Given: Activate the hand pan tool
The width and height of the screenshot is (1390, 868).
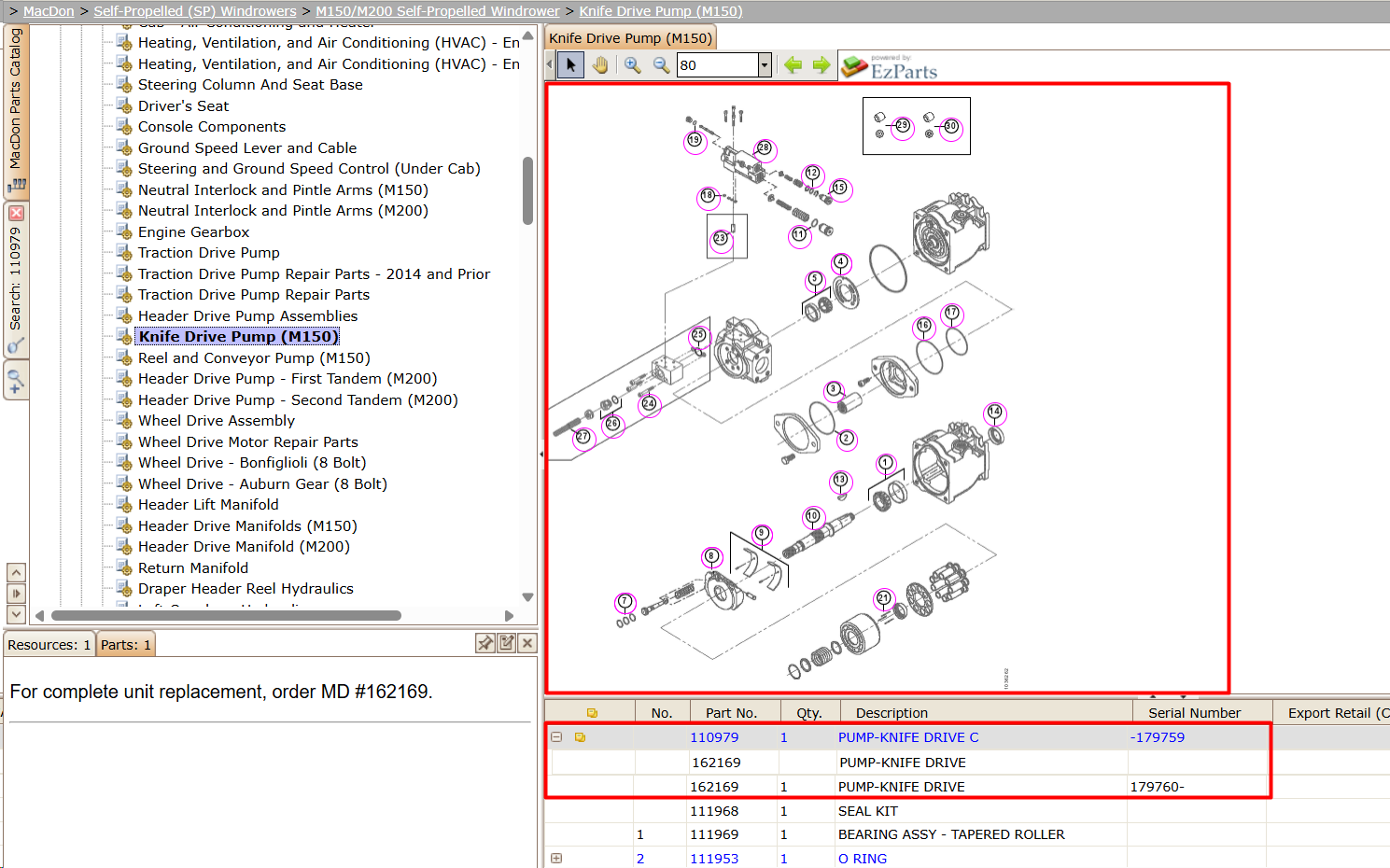Looking at the screenshot, I should point(600,65).
